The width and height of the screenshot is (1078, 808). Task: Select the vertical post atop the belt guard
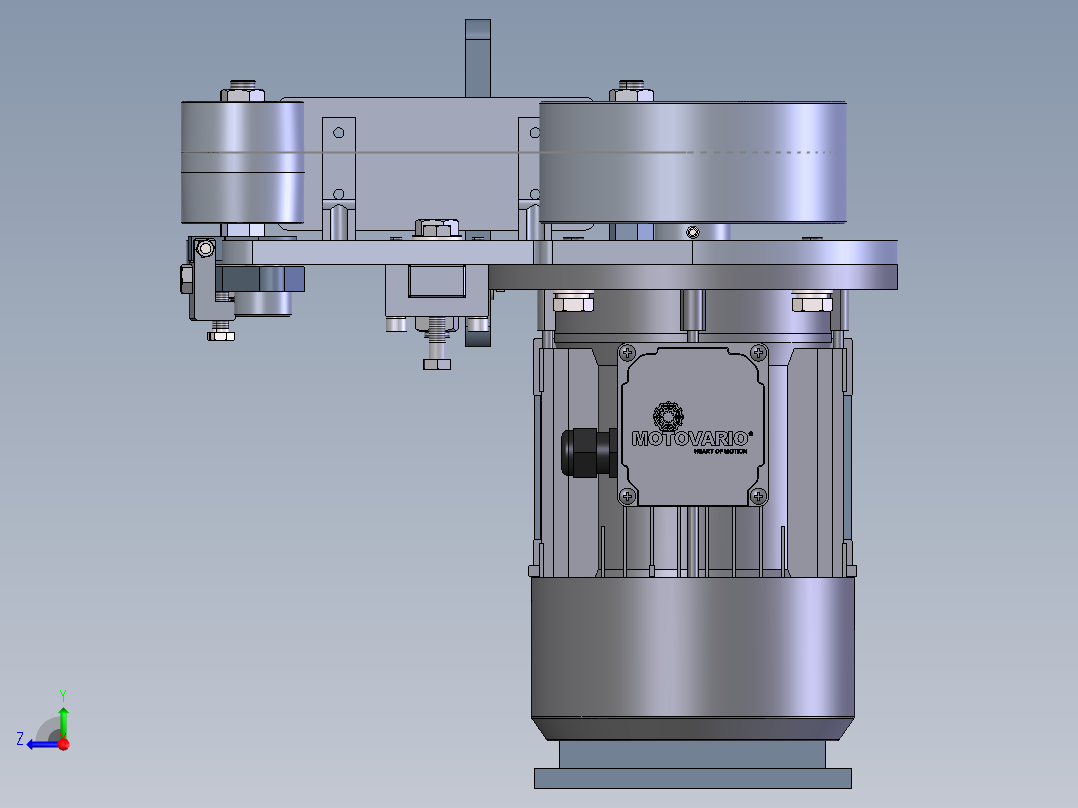tap(478, 58)
